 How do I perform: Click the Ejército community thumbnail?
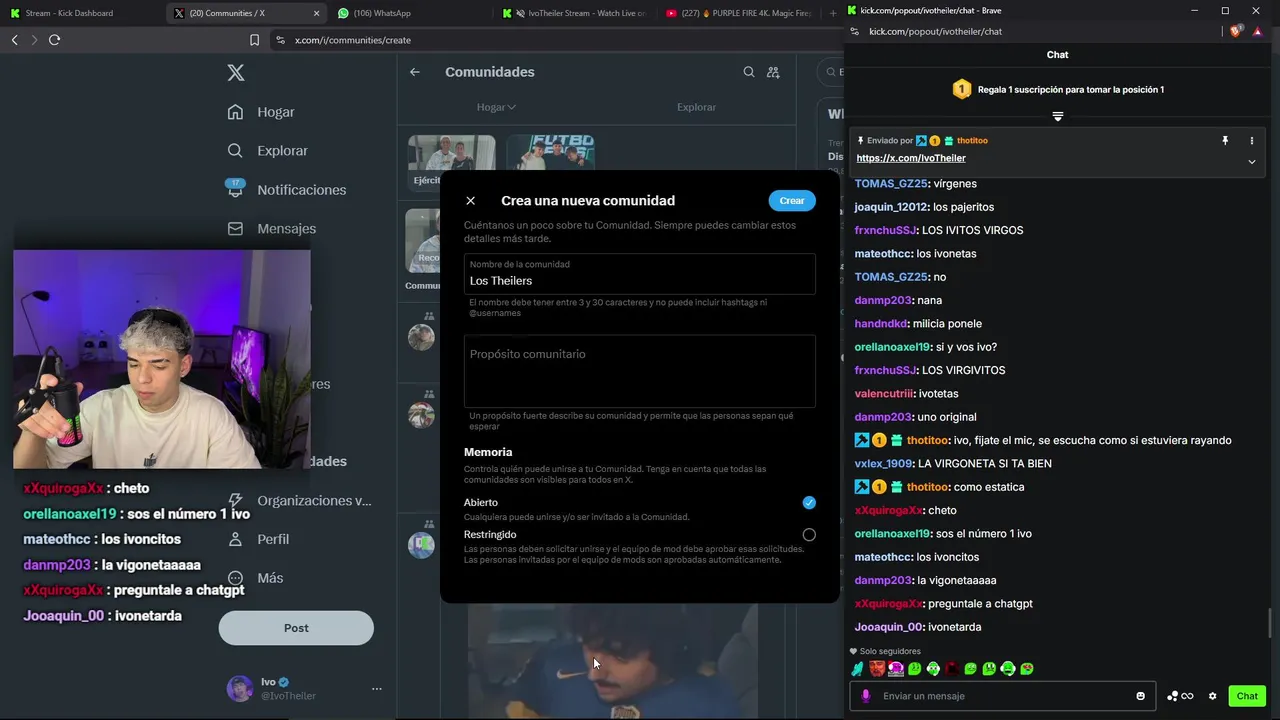[x=451, y=161]
